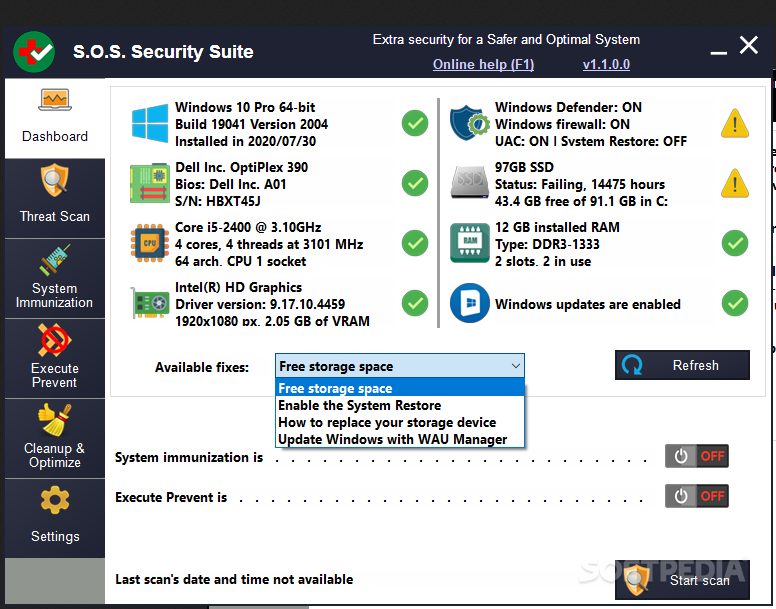The height and width of the screenshot is (609, 776).
Task: Click the RAM module icon
Action: click(x=470, y=243)
